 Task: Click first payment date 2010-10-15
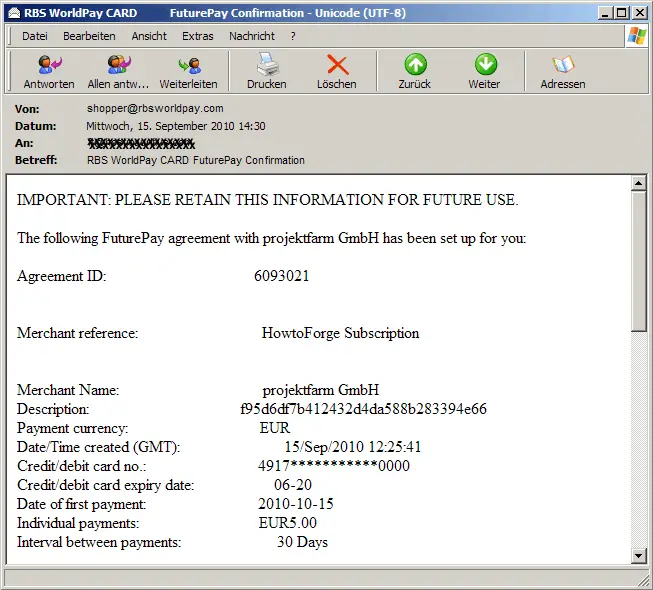click(x=296, y=504)
